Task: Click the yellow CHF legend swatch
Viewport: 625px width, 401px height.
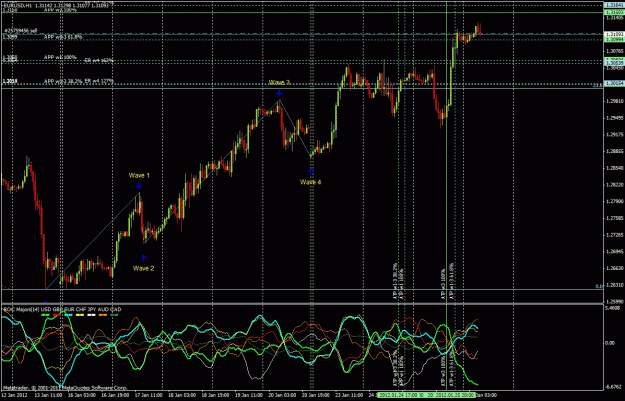Action: tap(80, 315)
